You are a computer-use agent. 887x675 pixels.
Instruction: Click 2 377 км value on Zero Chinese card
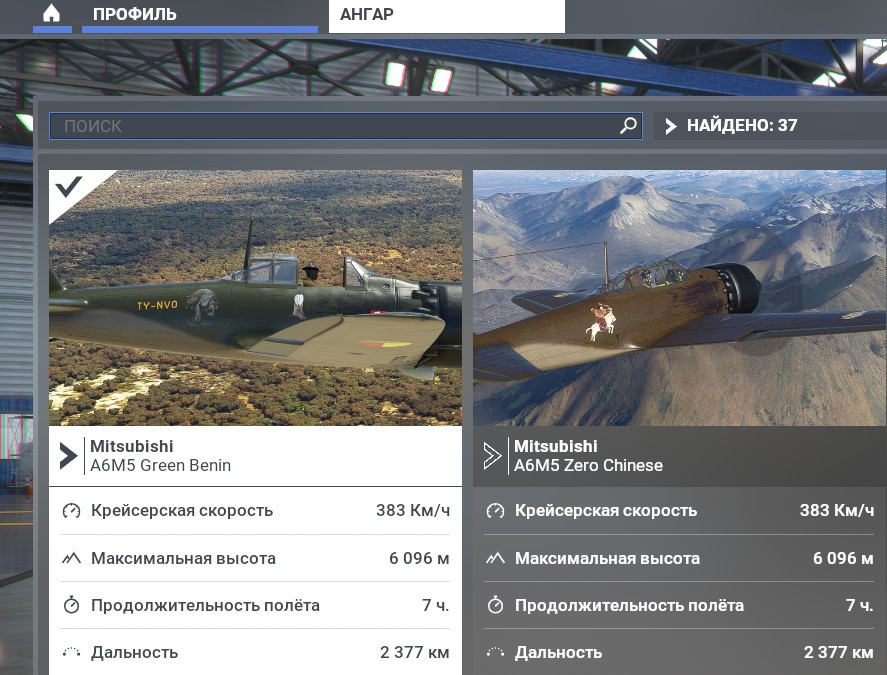coord(838,652)
